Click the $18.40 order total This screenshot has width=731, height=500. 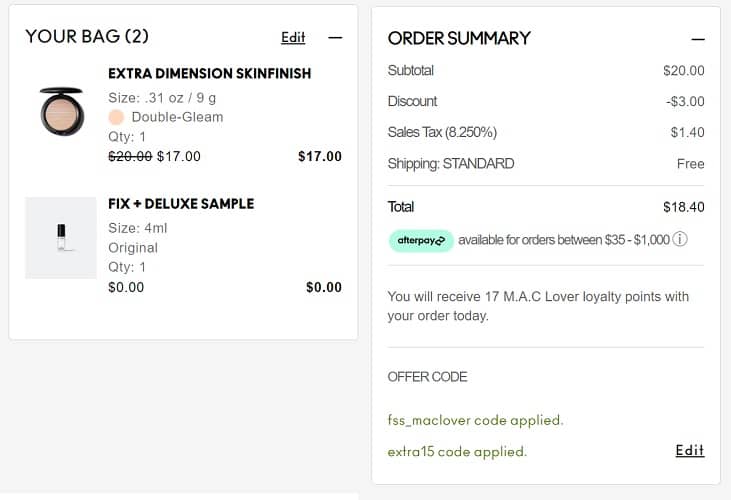coord(683,207)
